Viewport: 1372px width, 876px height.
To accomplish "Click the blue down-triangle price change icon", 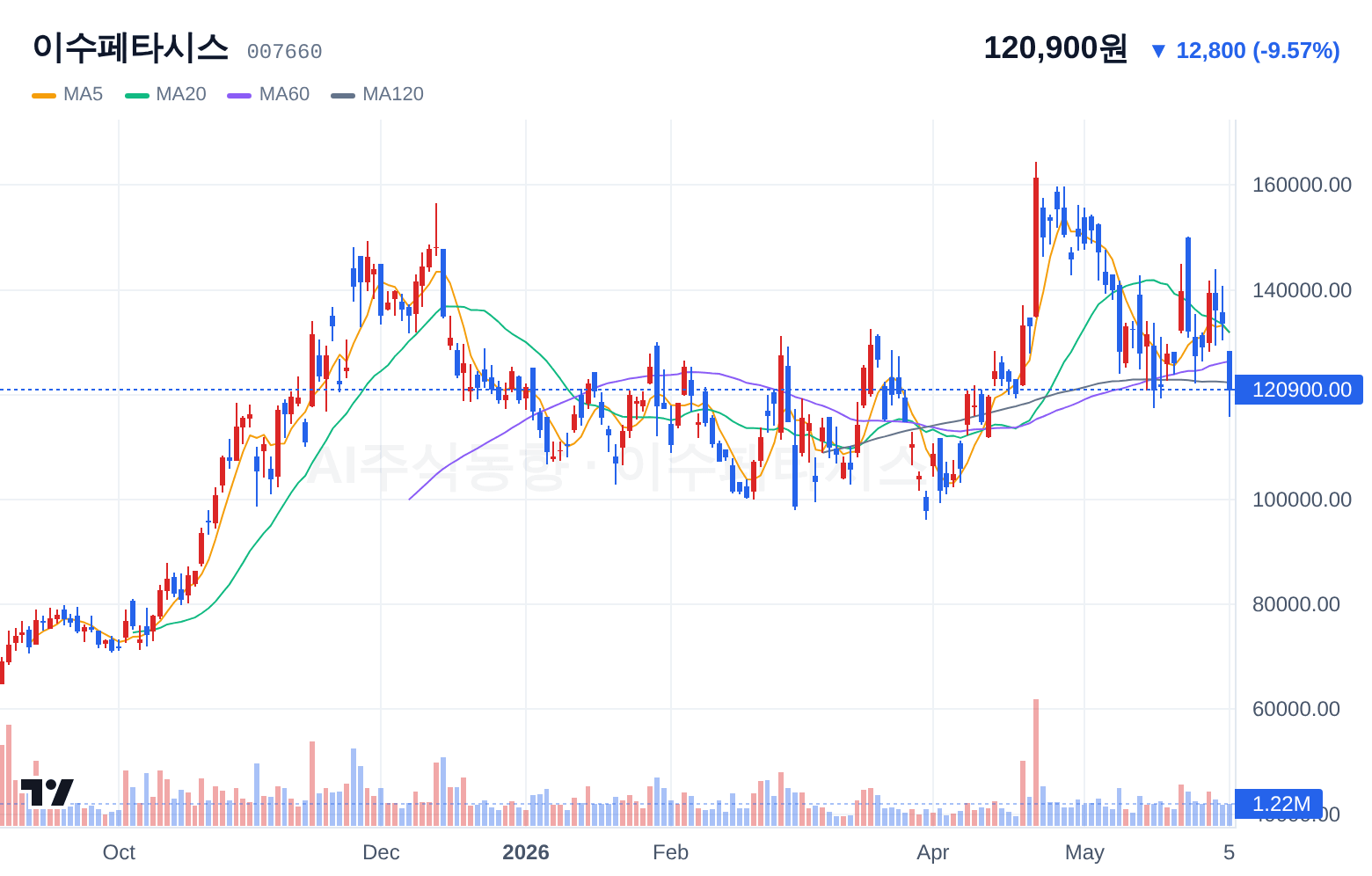I will click(x=1158, y=51).
